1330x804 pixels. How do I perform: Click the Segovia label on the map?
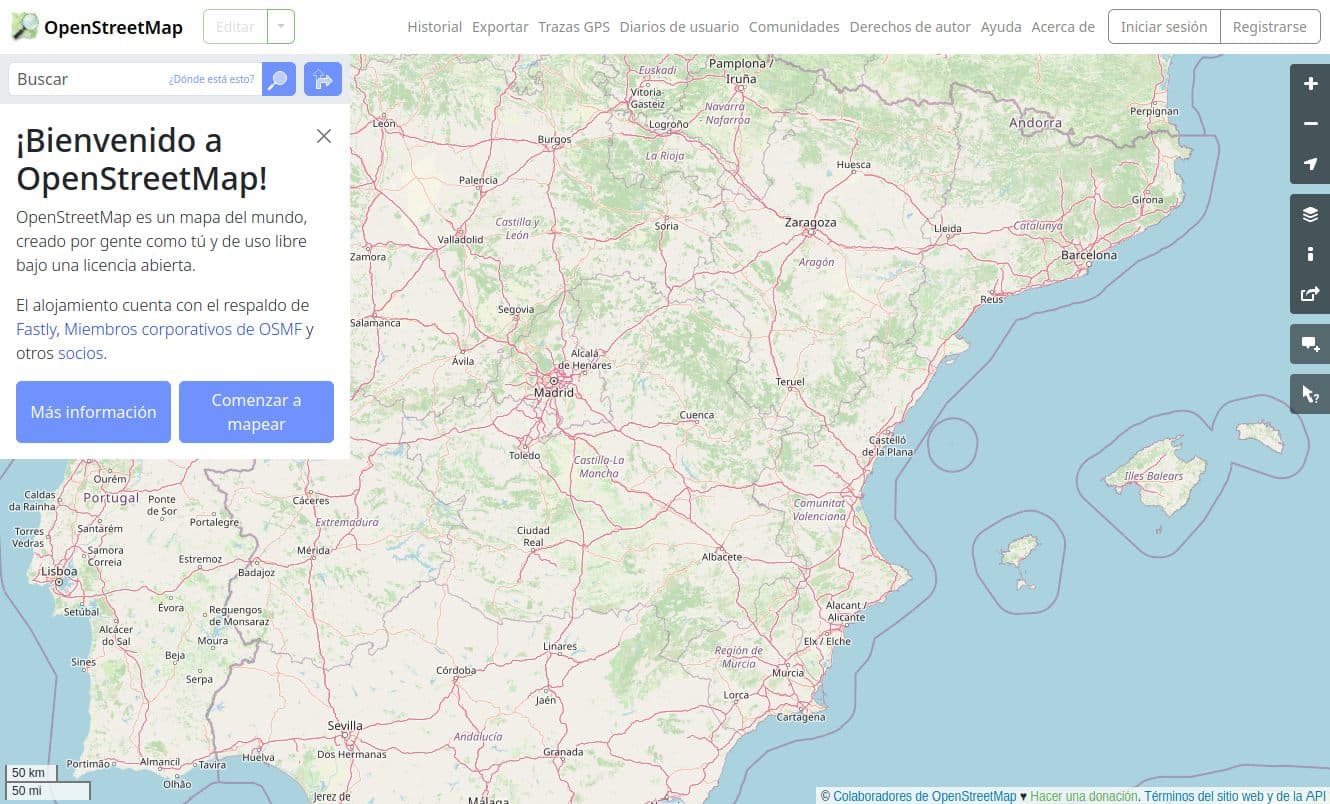pyautogui.click(x=516, y=310)
